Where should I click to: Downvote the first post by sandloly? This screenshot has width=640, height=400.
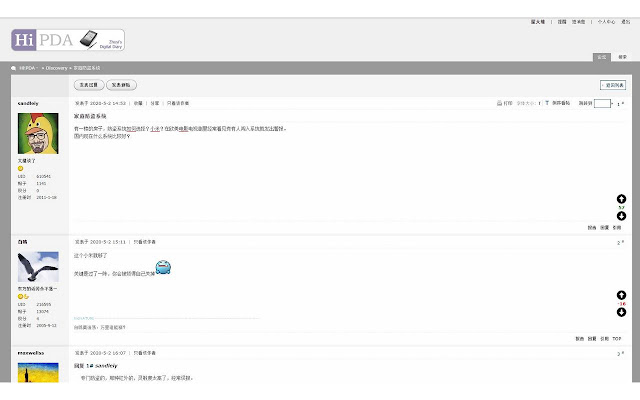[x=621, y=215]
